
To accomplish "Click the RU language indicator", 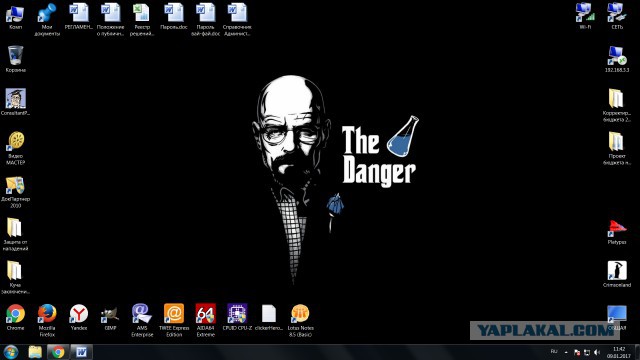I will pyautogui.click(x=554, y=351).
